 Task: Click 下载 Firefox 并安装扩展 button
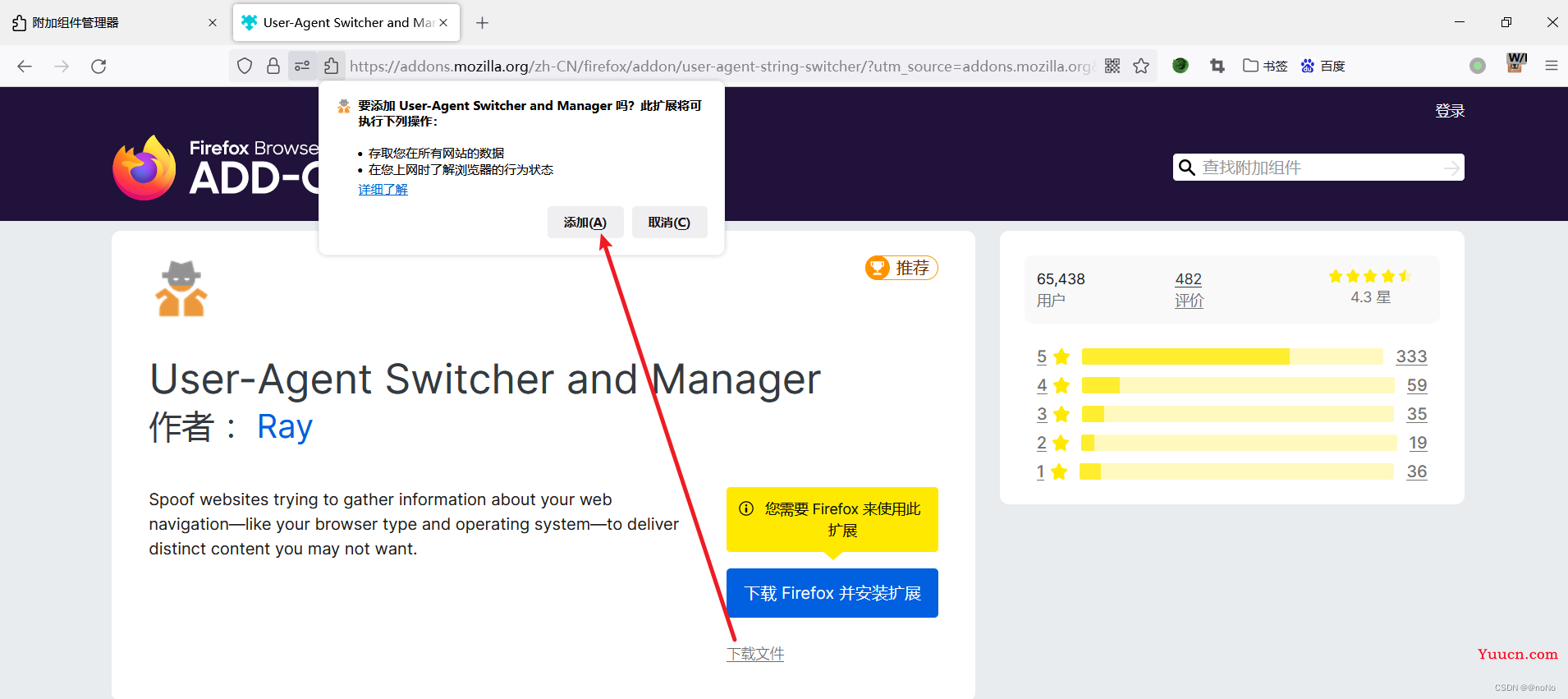point(832,593)
